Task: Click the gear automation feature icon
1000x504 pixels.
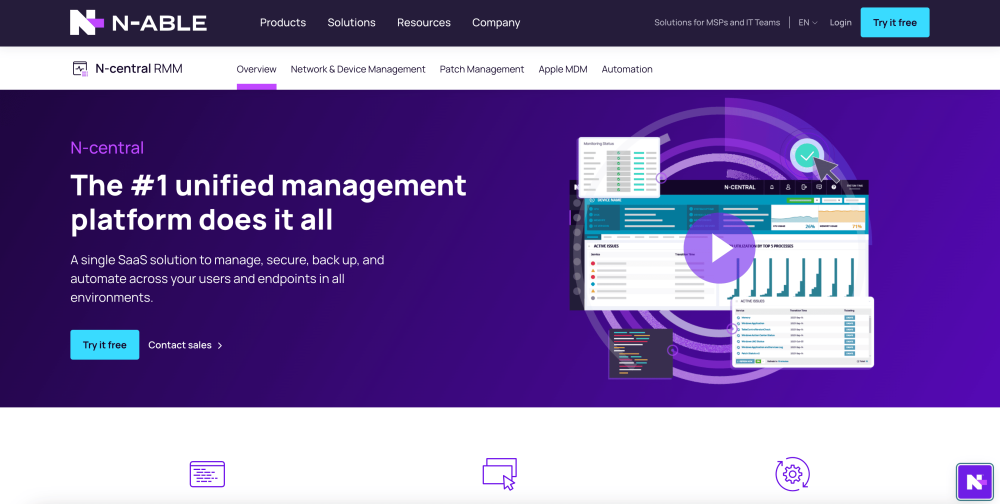Action: point(792,474)
